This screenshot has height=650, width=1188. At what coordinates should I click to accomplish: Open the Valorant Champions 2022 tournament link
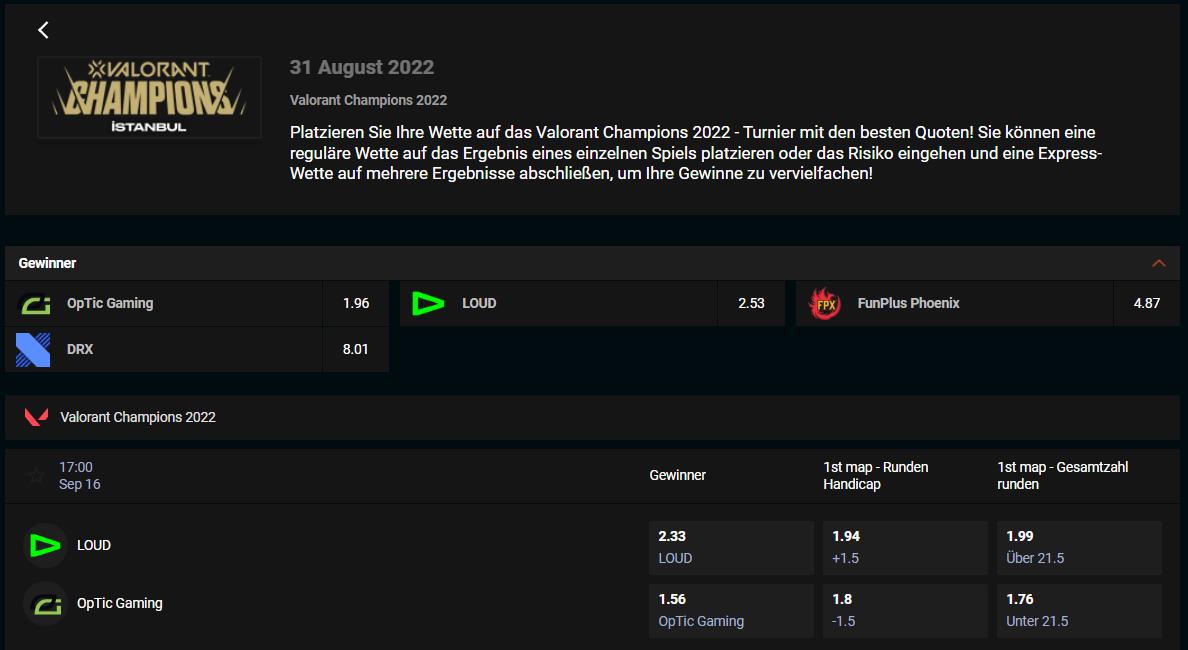tap(138, 417)
